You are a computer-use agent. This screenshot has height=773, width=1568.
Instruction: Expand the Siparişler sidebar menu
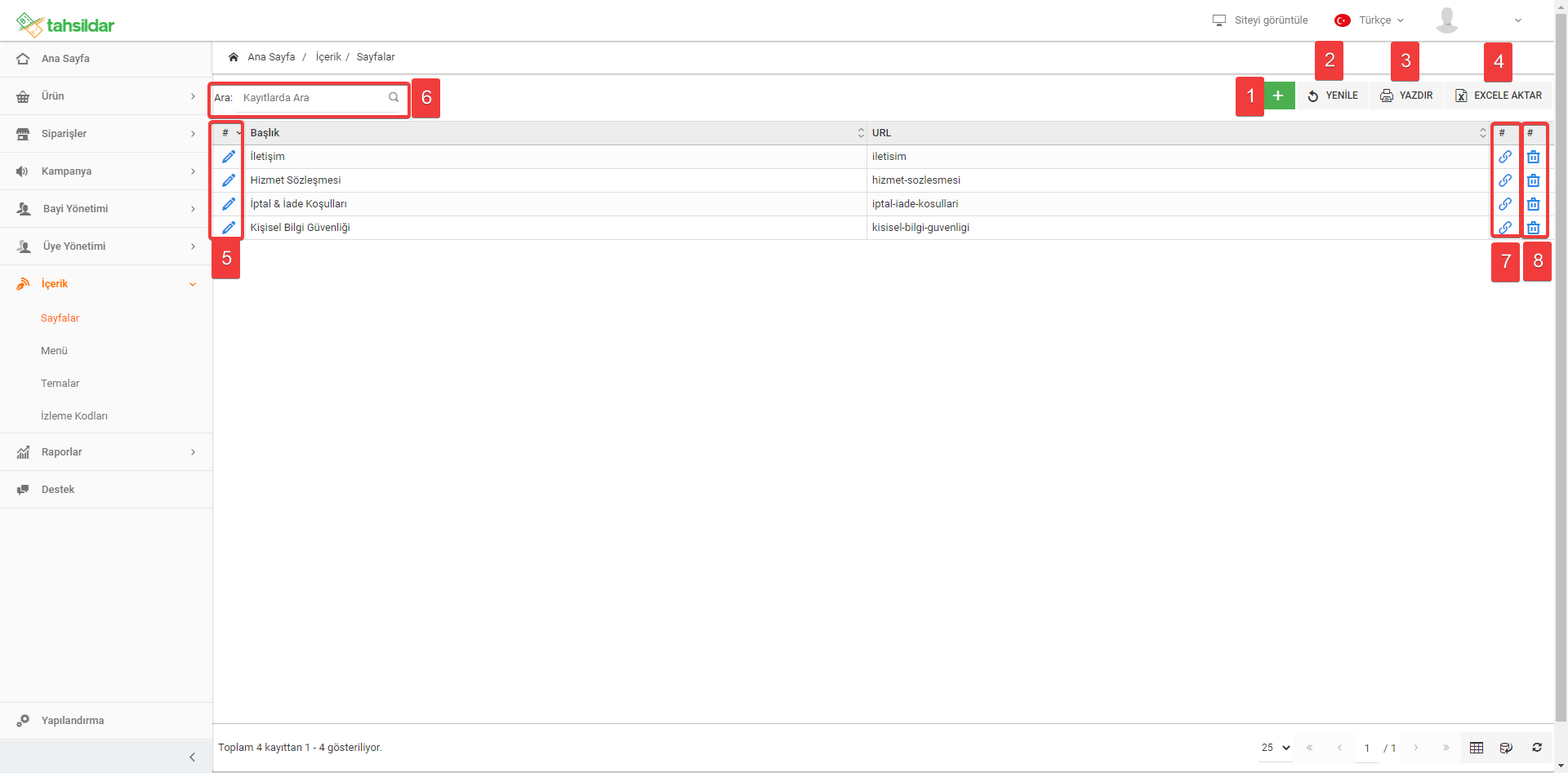click(x=106, y=134)
